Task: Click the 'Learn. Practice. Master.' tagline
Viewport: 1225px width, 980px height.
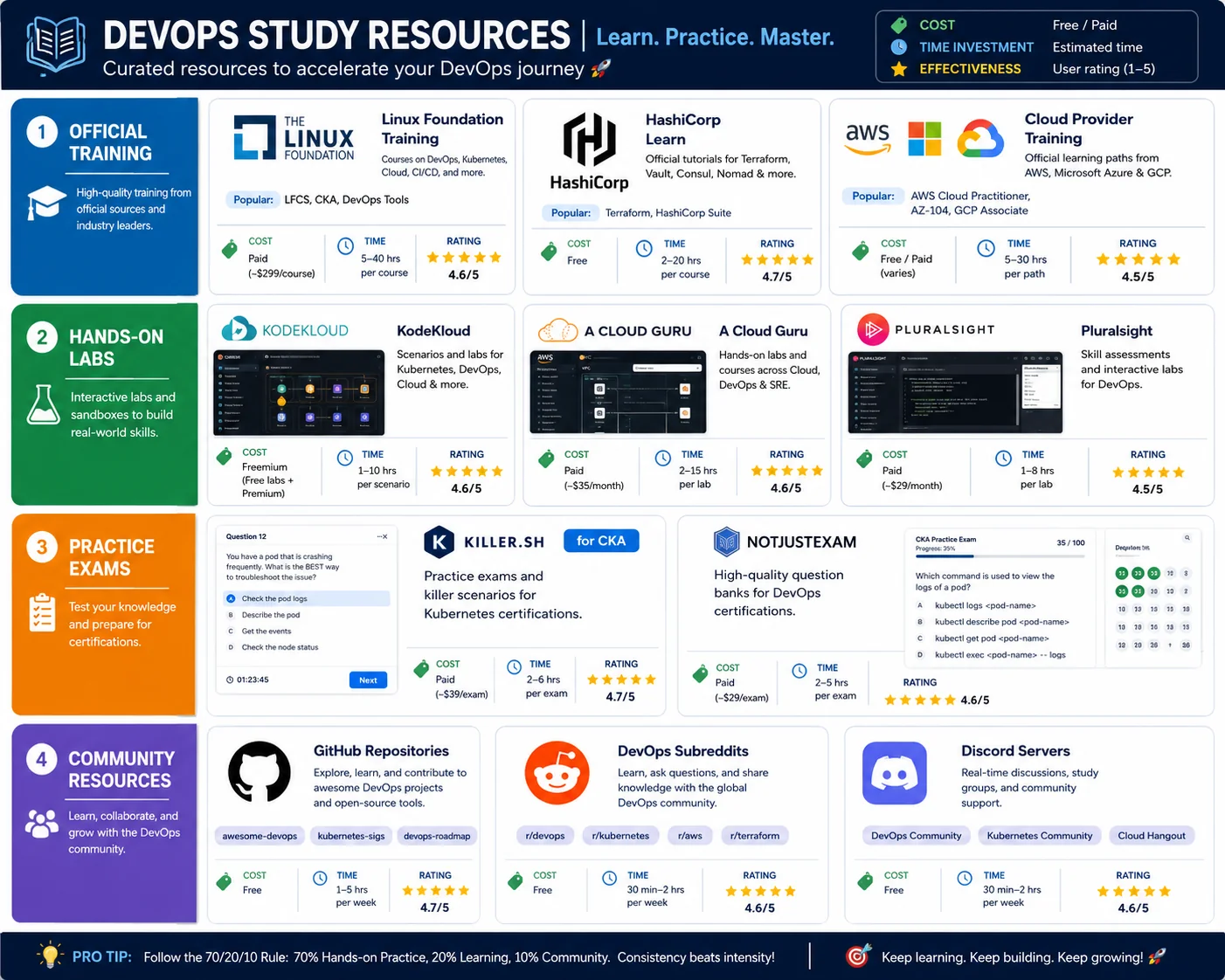Action: pyautogui.click(x=715, y=37)
